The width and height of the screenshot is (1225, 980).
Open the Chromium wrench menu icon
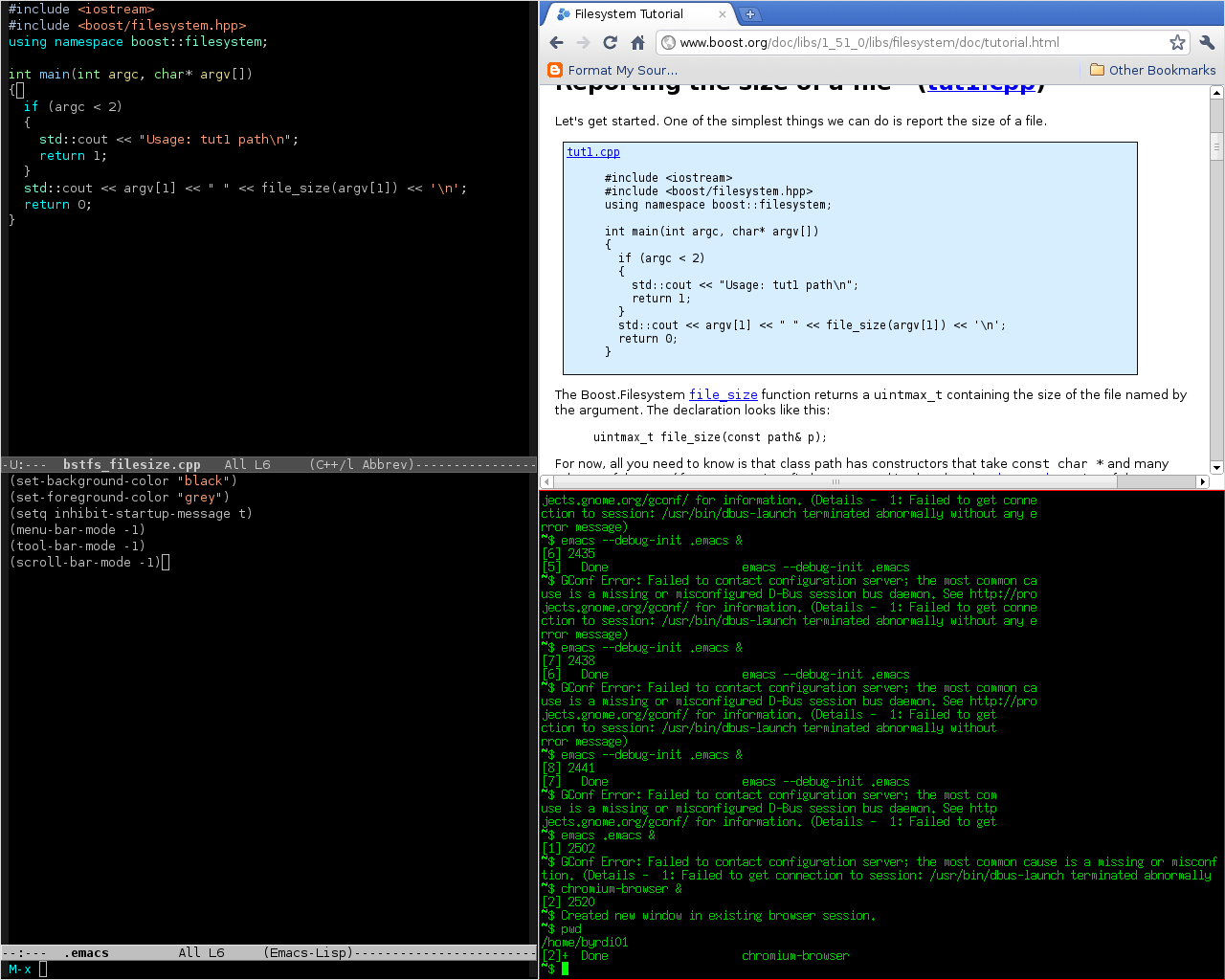[1208, 42]
